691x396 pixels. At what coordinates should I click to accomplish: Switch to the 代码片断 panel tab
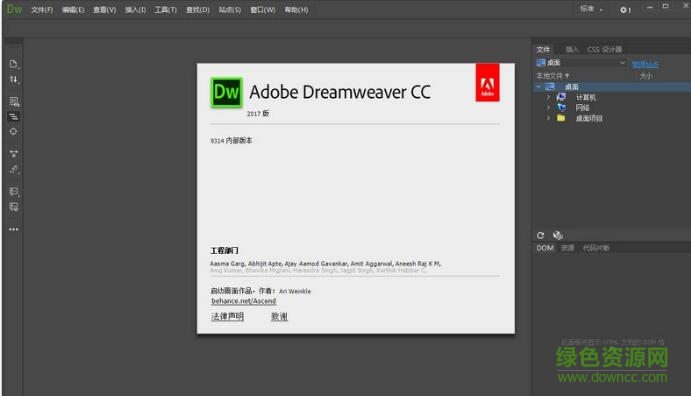(x=596, y=248)
